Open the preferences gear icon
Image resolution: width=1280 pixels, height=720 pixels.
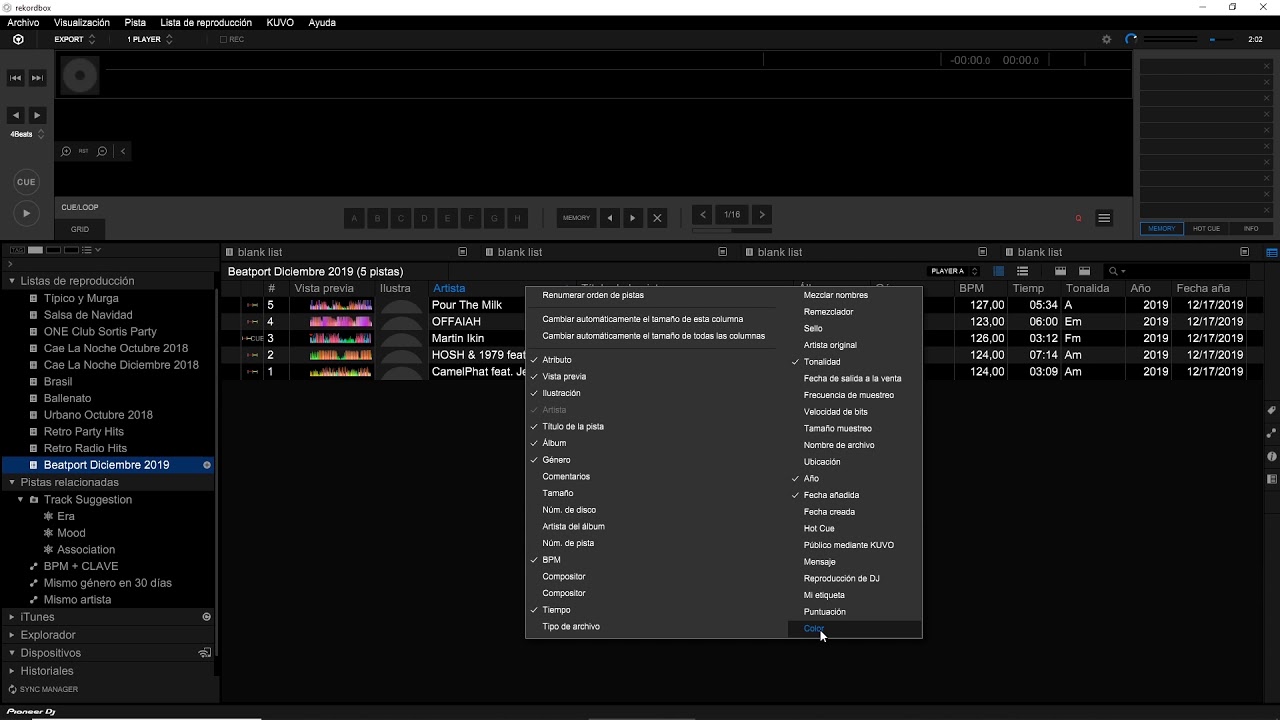[x=1106, y=39]
